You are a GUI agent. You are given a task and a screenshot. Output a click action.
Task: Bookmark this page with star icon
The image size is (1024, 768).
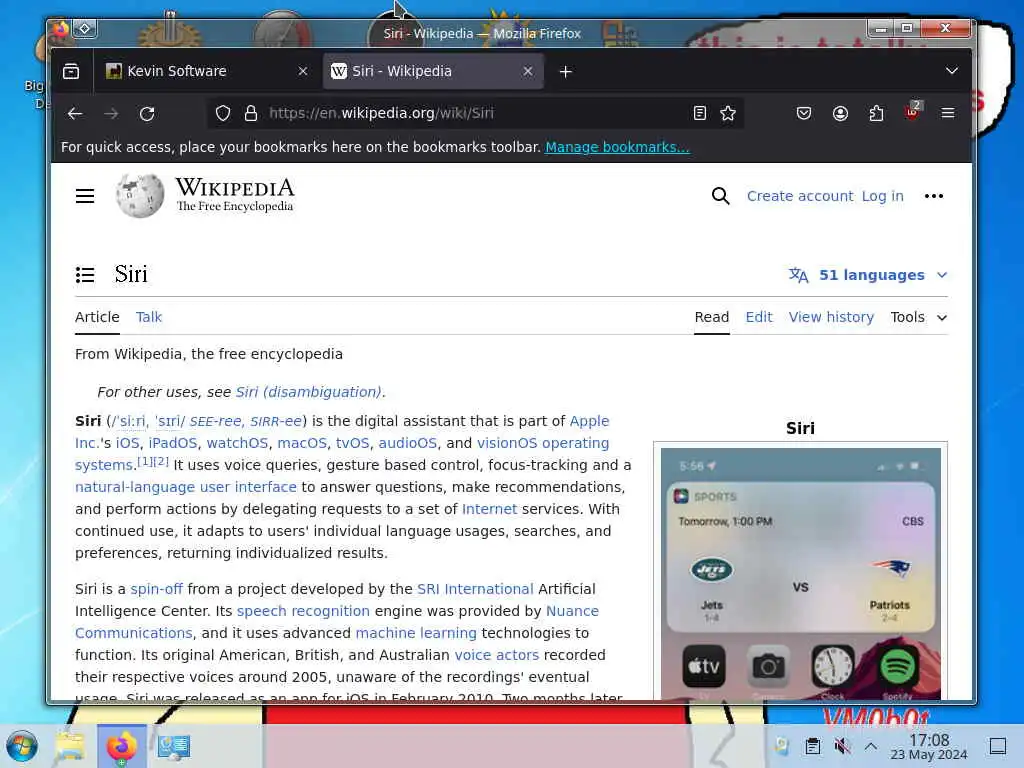point(728,114)
